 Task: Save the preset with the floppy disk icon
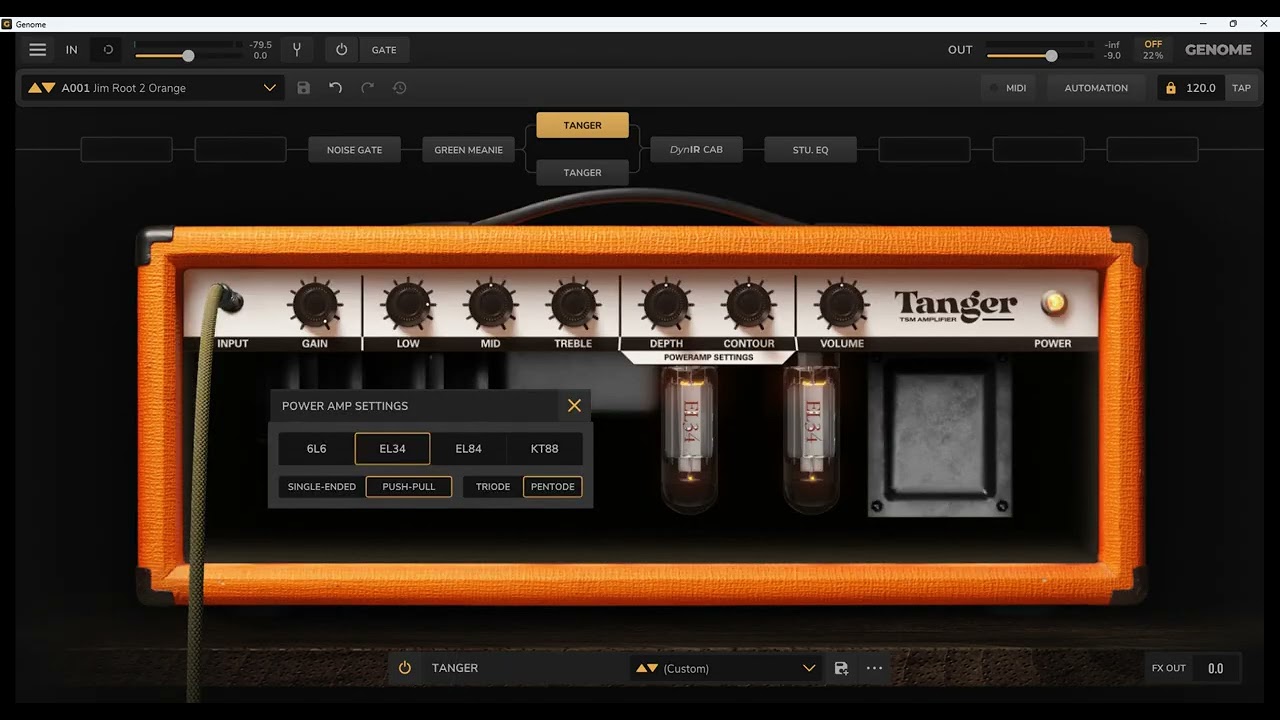(304, 88)
